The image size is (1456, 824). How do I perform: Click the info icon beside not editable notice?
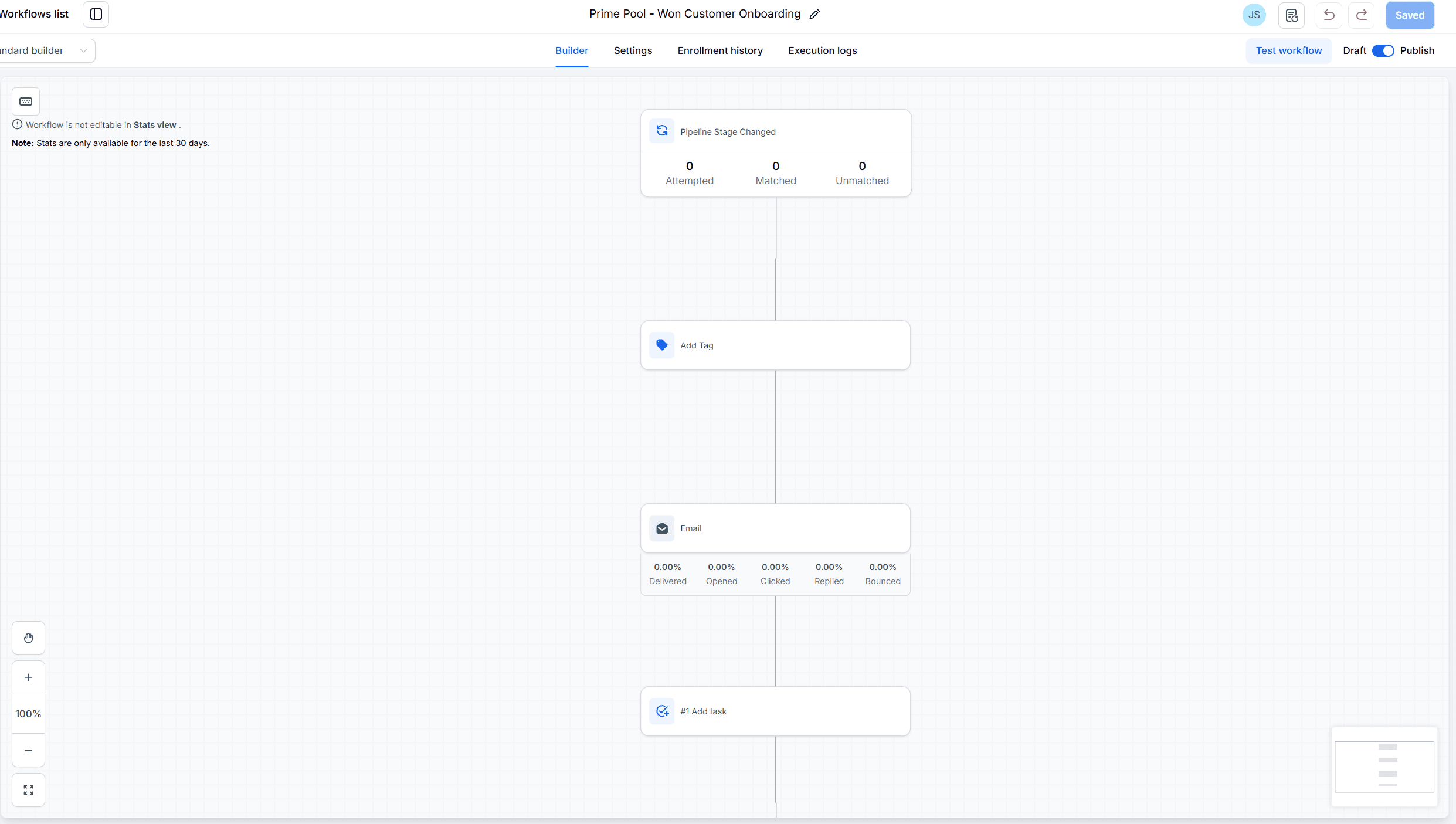[x=18, y=124]
